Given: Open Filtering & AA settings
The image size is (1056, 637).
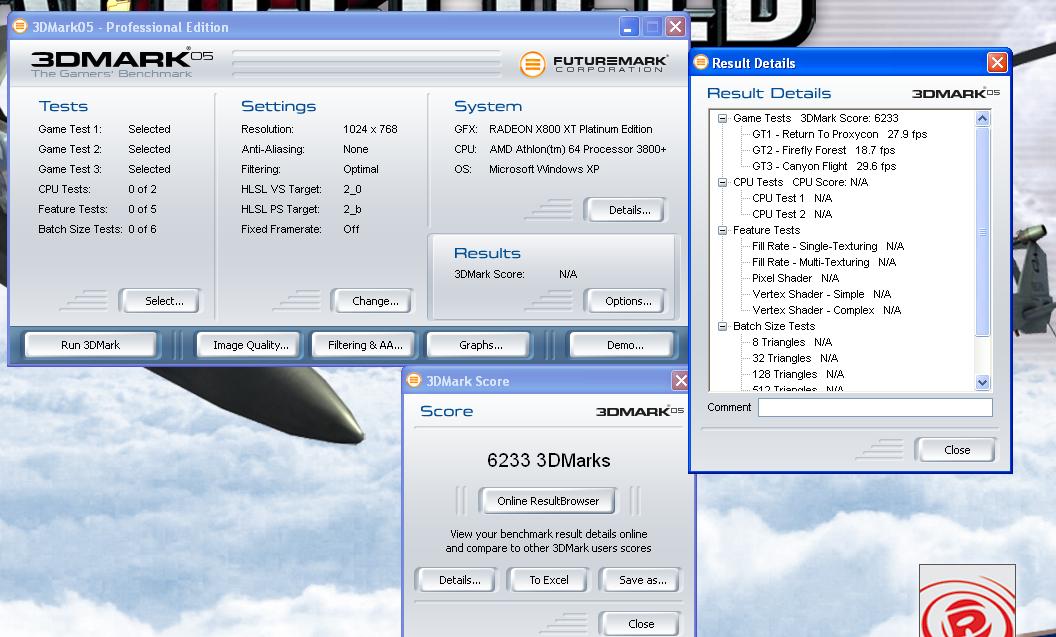Looking at the screenshot, I should coord(365,345).
